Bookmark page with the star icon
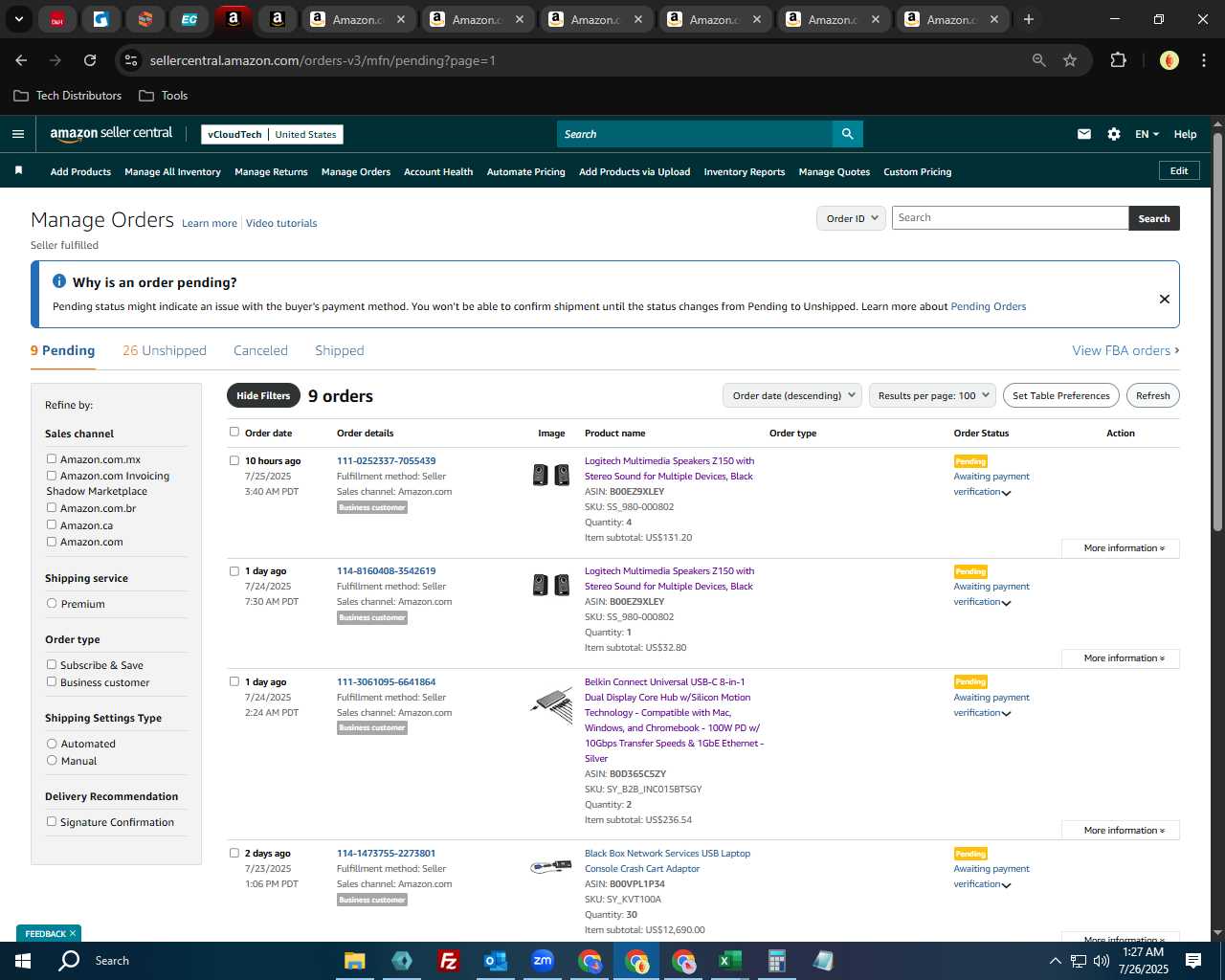 pos(1070,60)
